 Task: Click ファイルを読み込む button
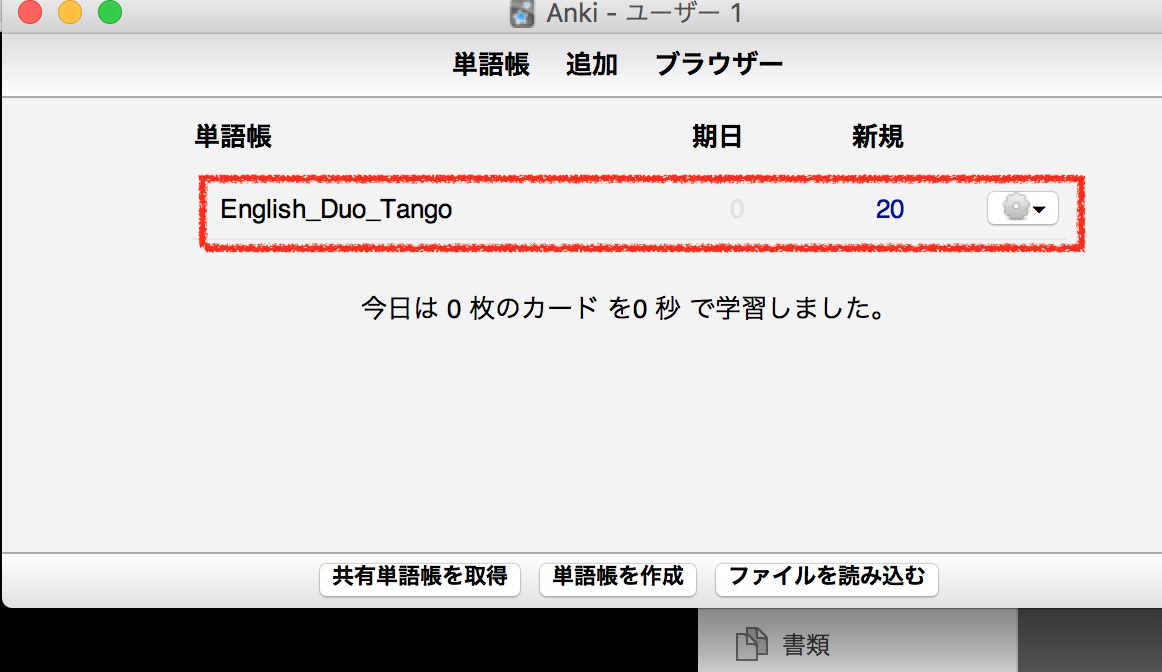(826, 578)
